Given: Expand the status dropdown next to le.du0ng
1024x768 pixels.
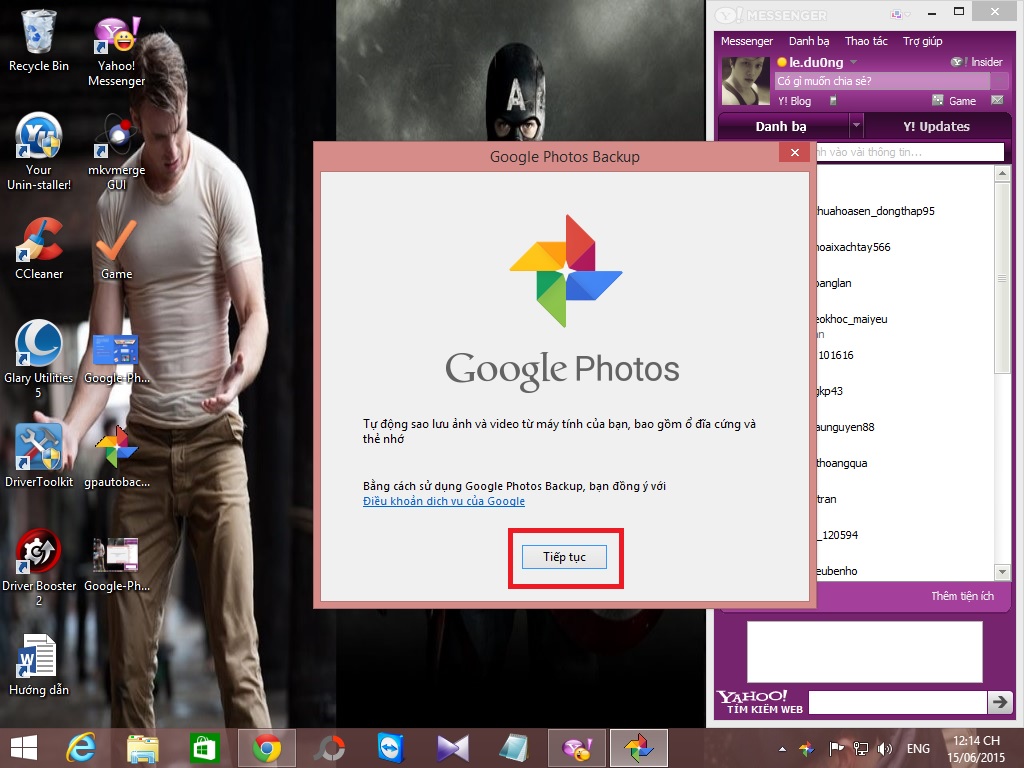Looking at the screenshot, I should (853, 62).
